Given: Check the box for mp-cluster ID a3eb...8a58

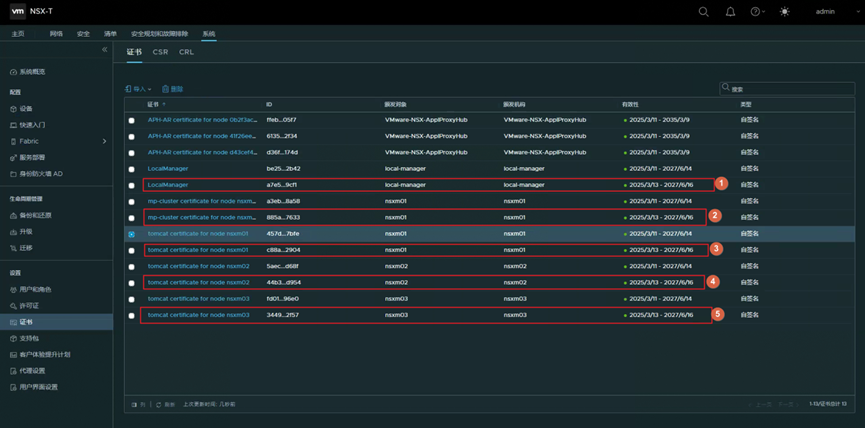Looking at the screenshot, I should click(131, 202).
